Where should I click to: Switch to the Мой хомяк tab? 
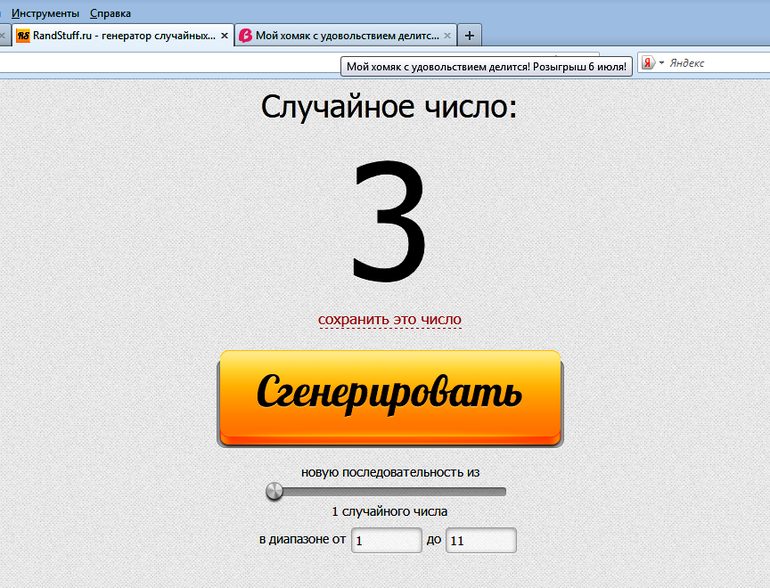click(x=346, y=35)
